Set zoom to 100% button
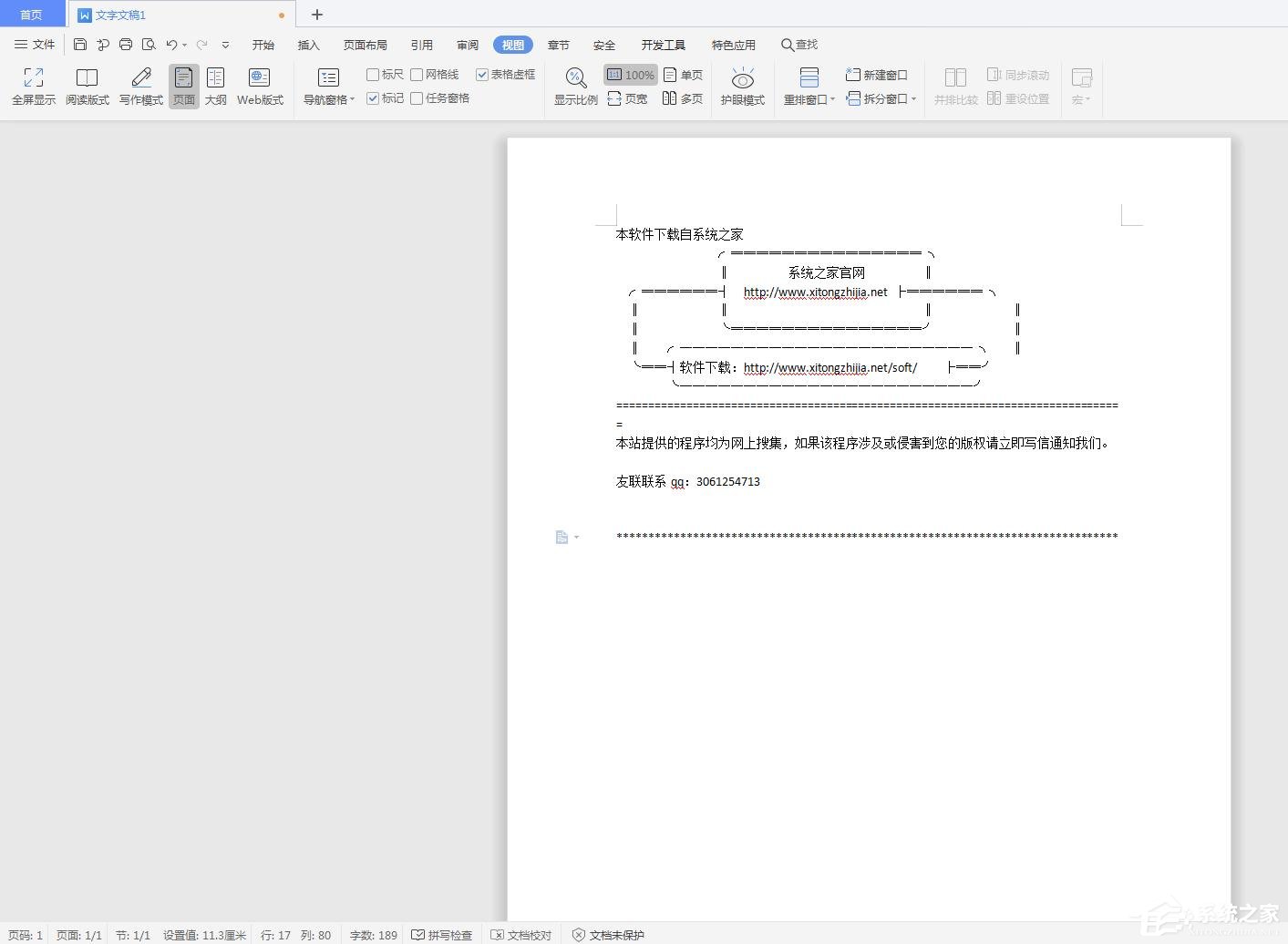Image resolution: width=1288 pixels, height=944 pixels. tap(630, 75)
